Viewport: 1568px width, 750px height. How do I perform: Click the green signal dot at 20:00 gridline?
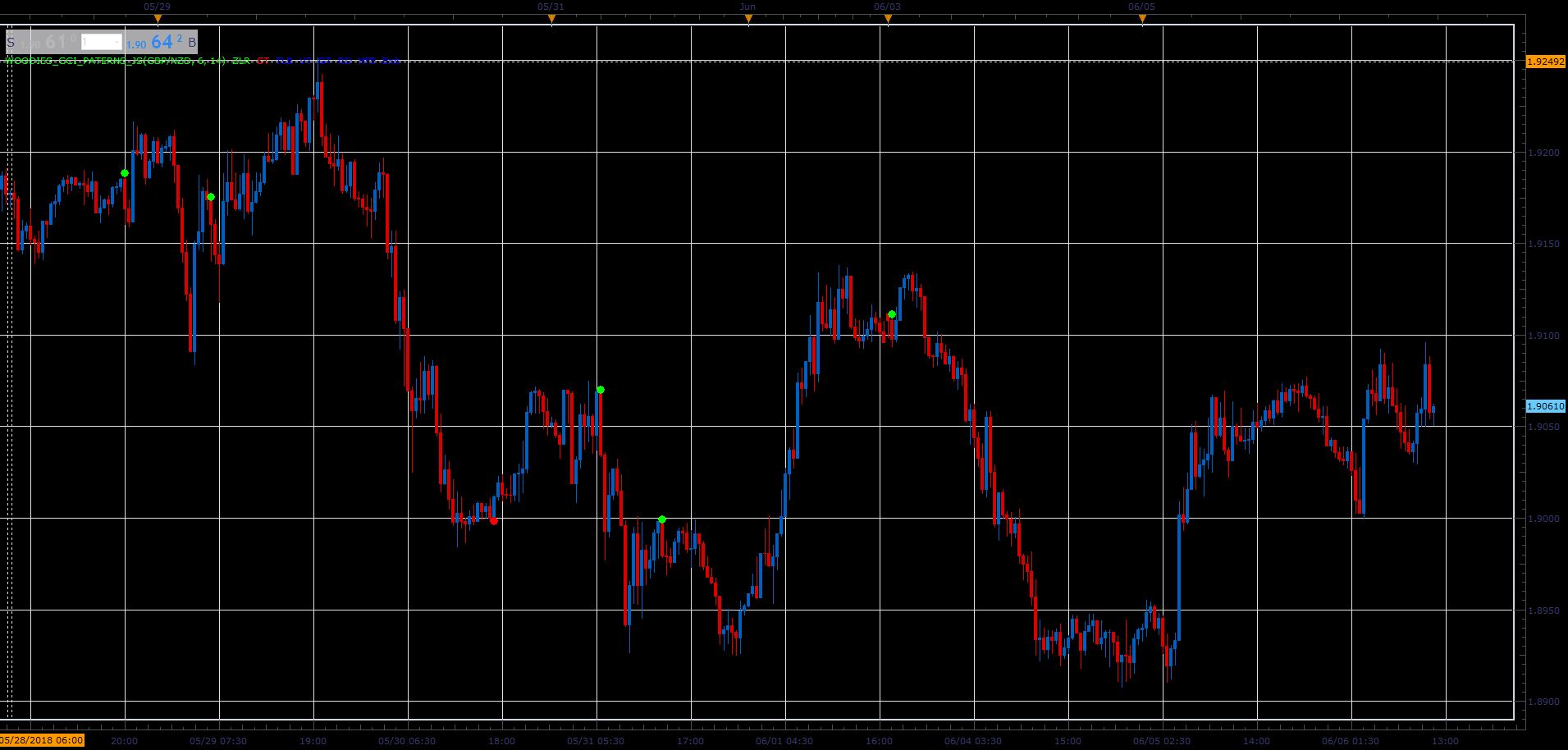click(125, 173)
